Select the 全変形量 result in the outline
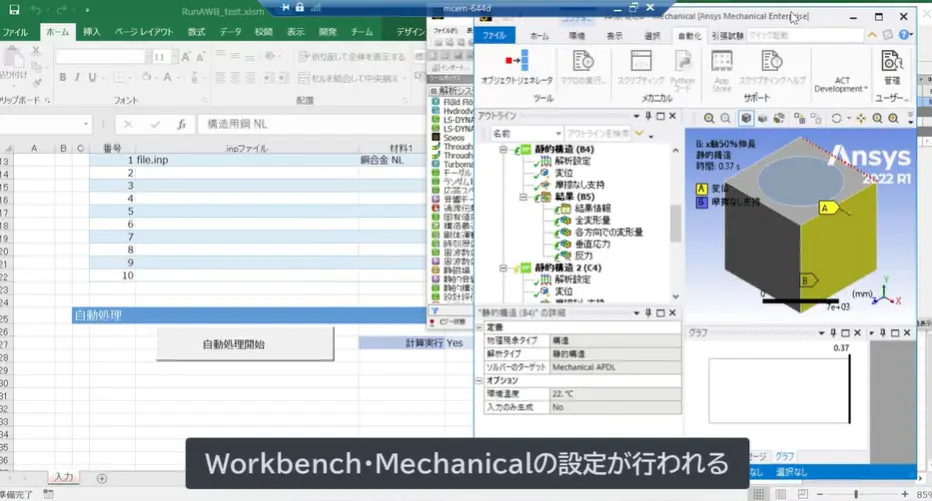The height and width of the screenshot is (501, 932). (x=593, y=220)
